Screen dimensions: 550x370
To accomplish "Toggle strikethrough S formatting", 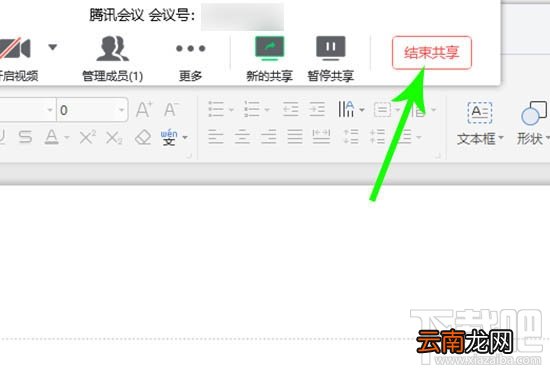I will (25, 137).
